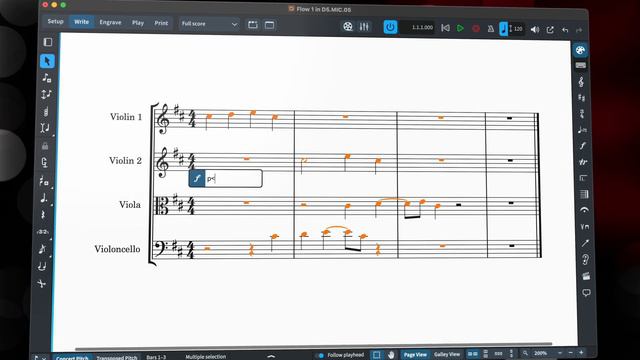Toggle the metronome click

pos(491,29)
